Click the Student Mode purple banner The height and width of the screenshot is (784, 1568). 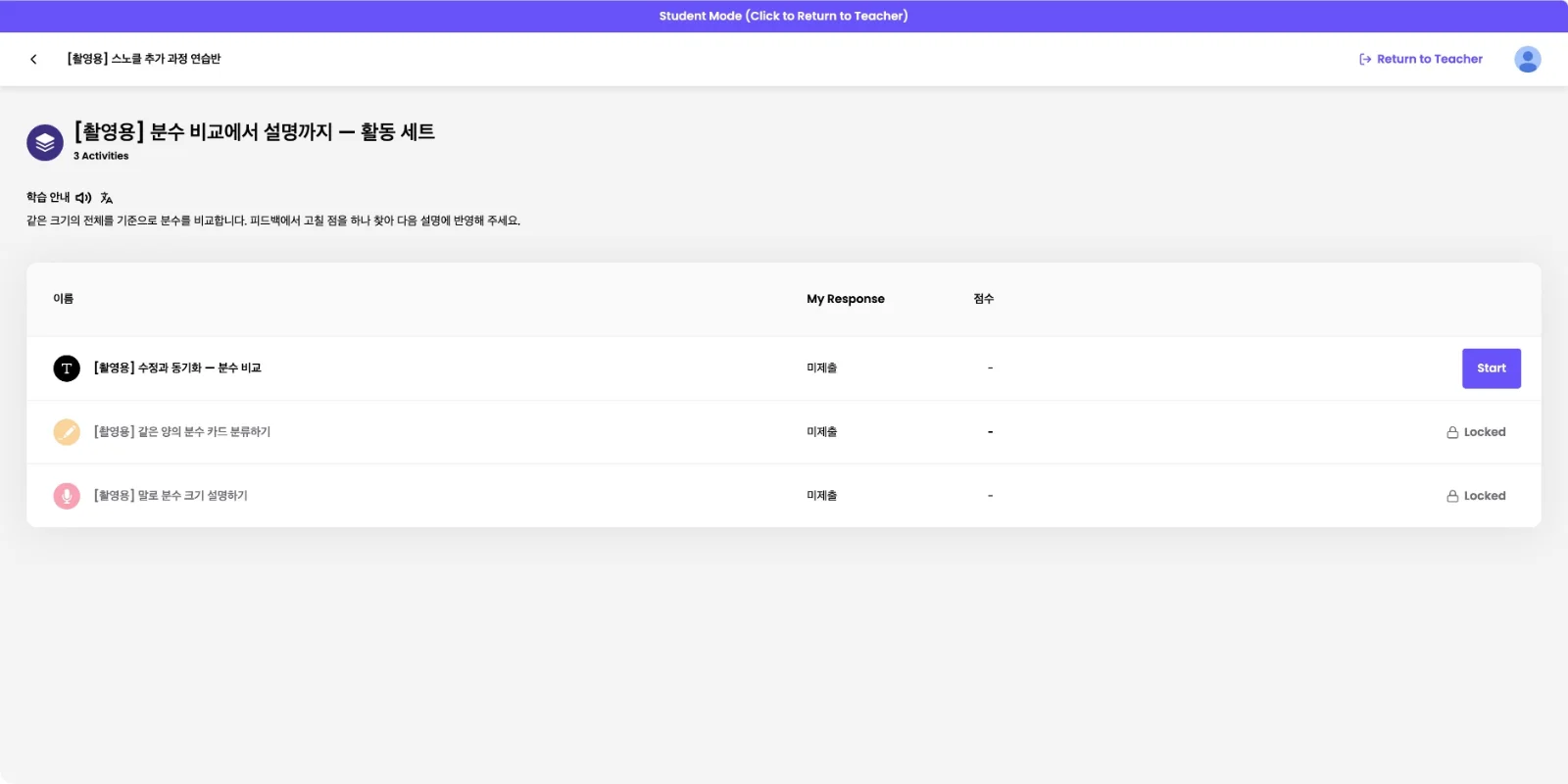(784, 16)
